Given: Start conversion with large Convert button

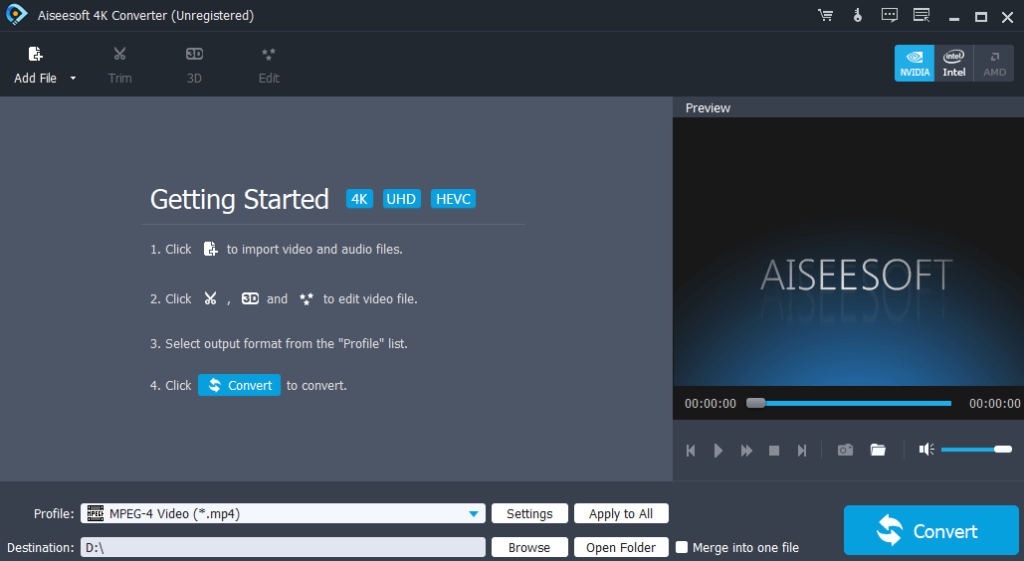Looking at the screenshot, I should (931, 530).
